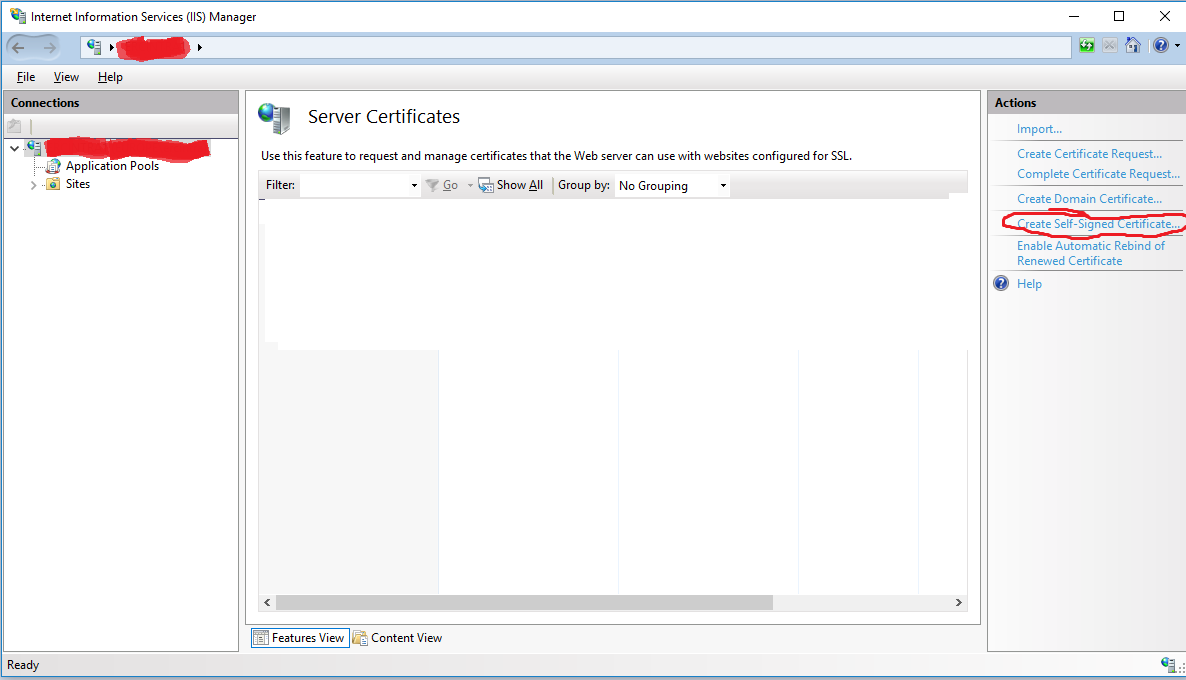The image size is (1186, 680).
Task: Collapse the server node in Connections
Action: (14, 149)
